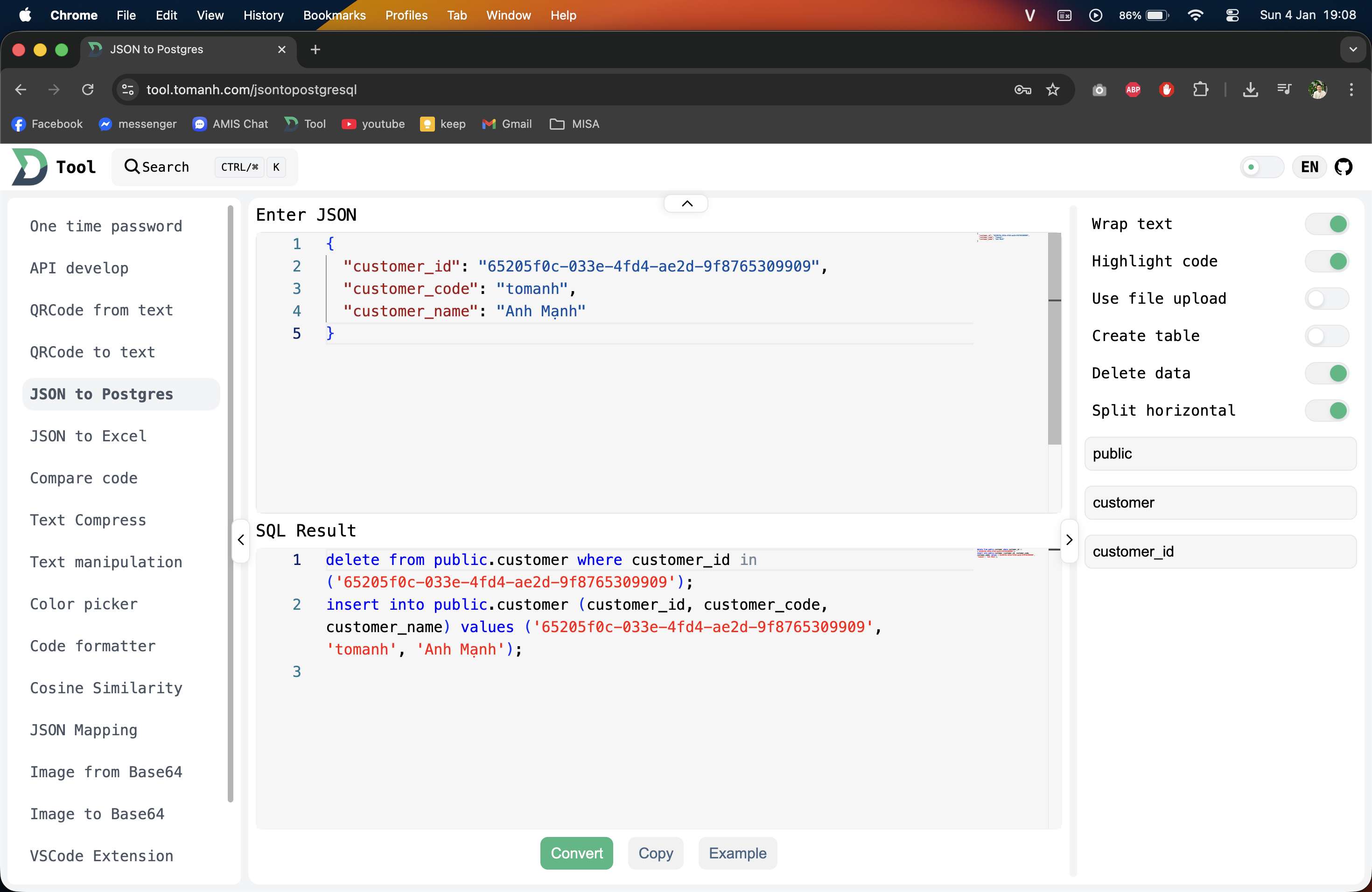Toggle the dark mode slider
Viewport: 1372px width, 892px height.
point(1261,167)
